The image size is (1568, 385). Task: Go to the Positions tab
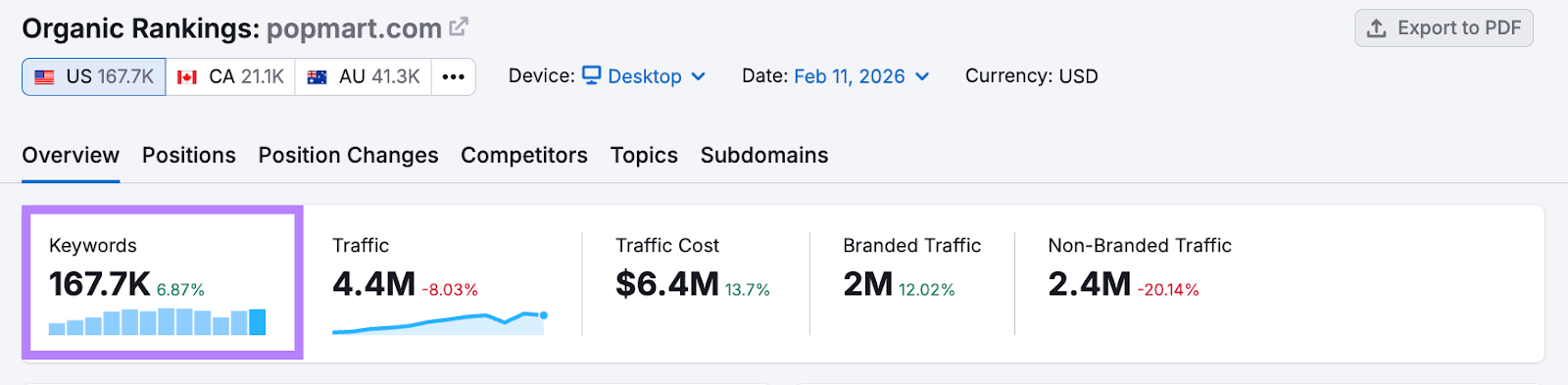tap(189, 156)
